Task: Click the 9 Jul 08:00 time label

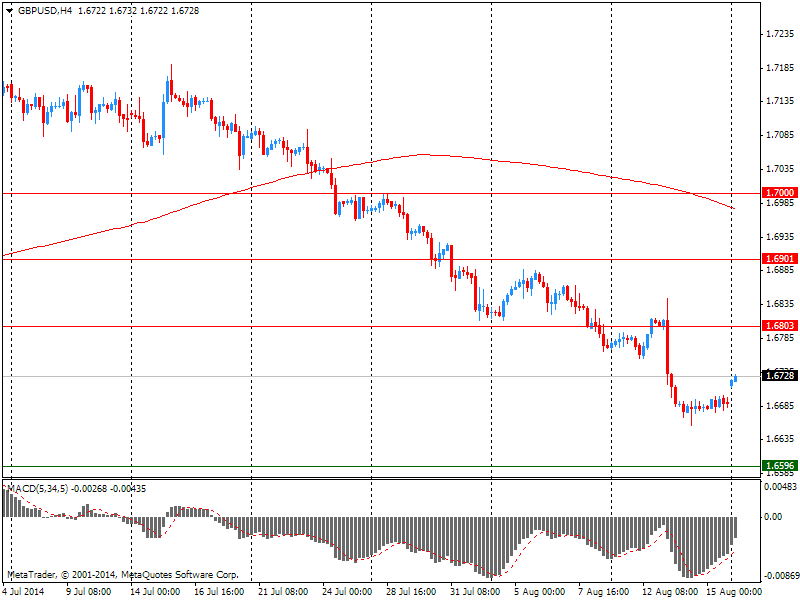Action: (89, 592)
